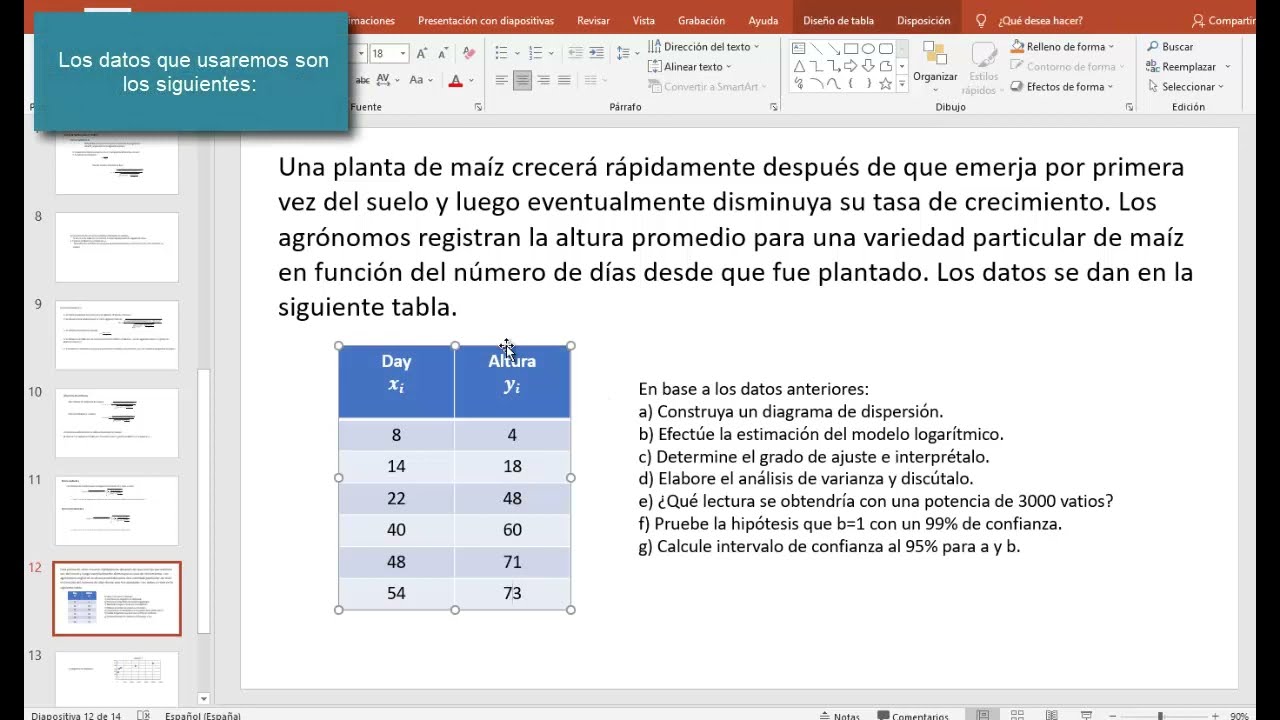Open the font size 18 combo box
The width and height of the screenshot is (1280, 720).
[x=389, y=53]
